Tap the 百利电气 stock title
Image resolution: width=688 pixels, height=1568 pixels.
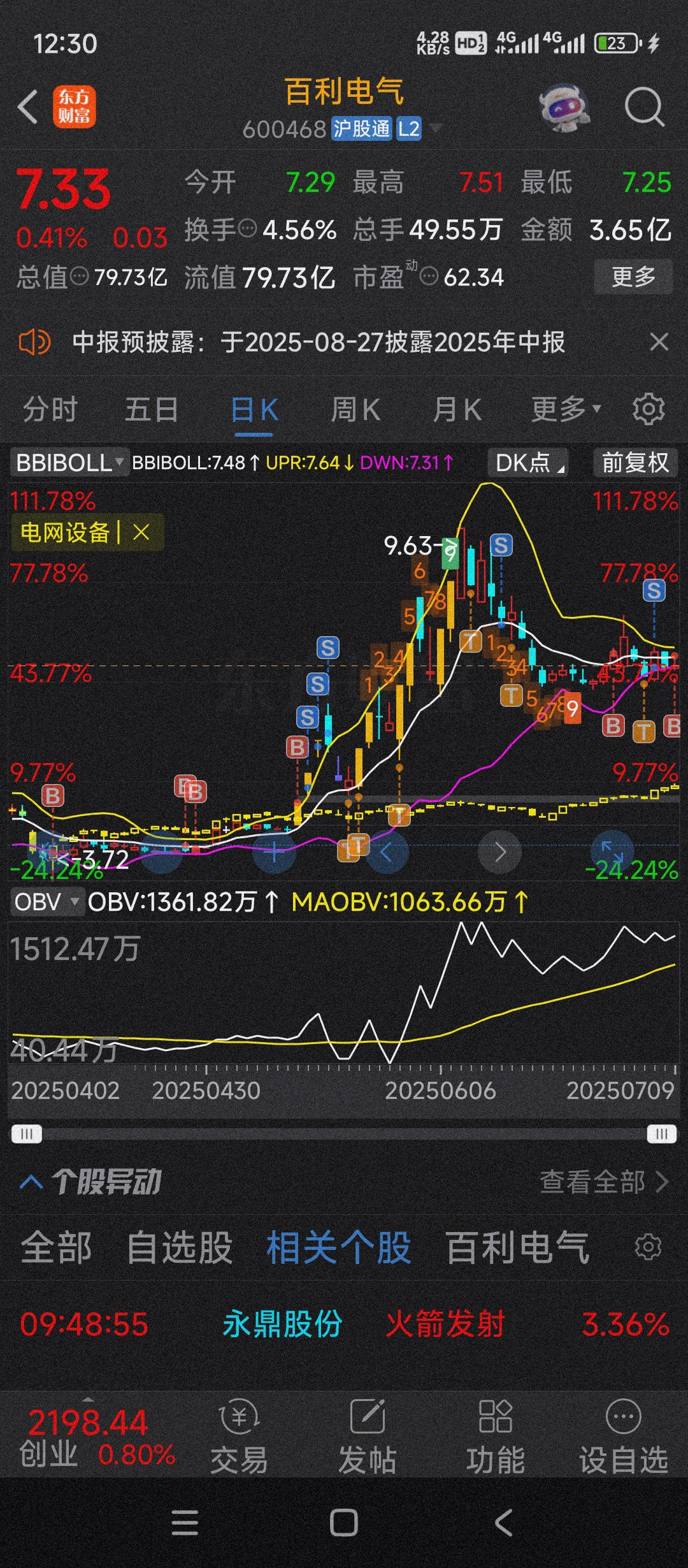point(344,91)
